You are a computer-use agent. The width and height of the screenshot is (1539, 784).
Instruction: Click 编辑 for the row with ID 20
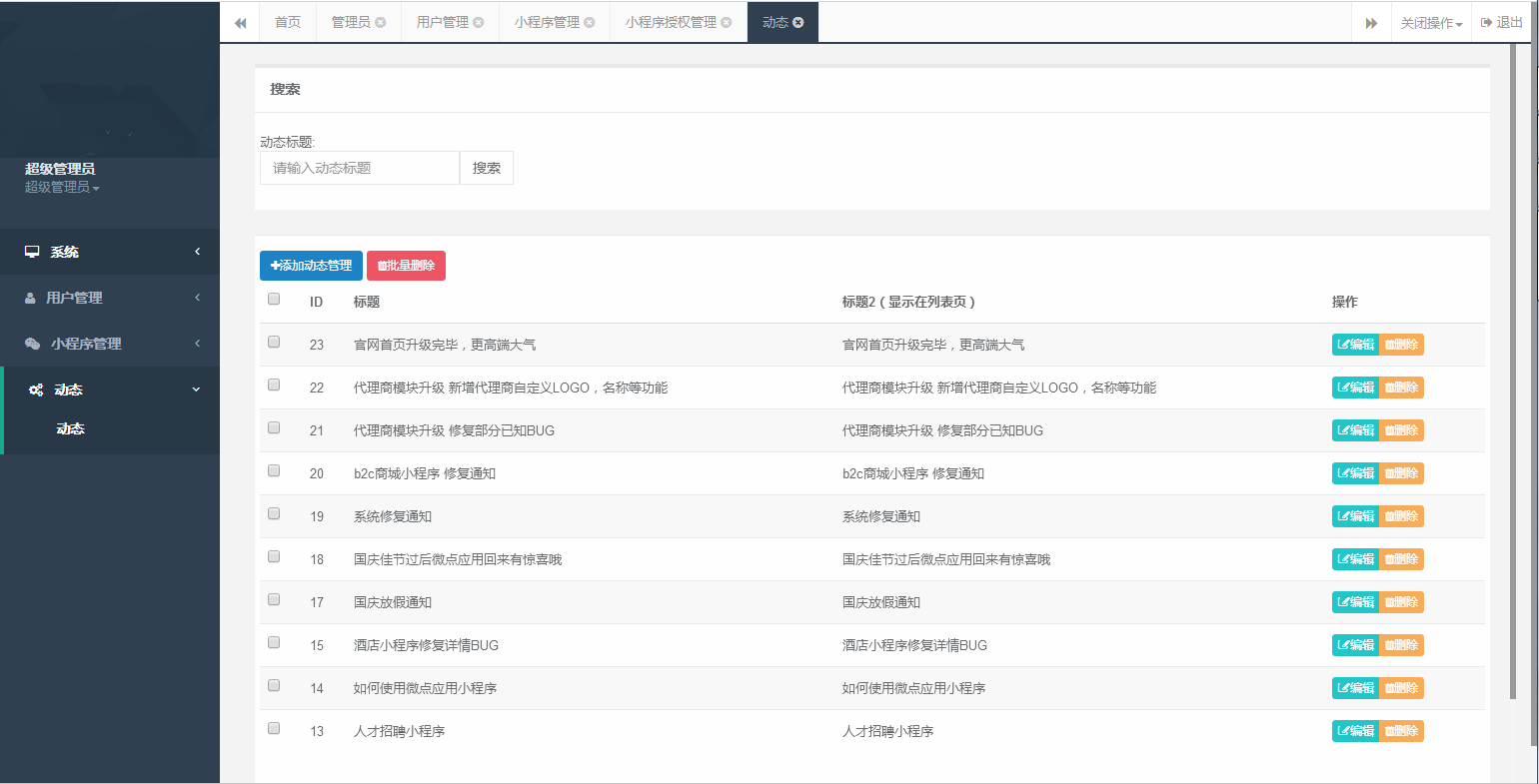[1355, 473]
